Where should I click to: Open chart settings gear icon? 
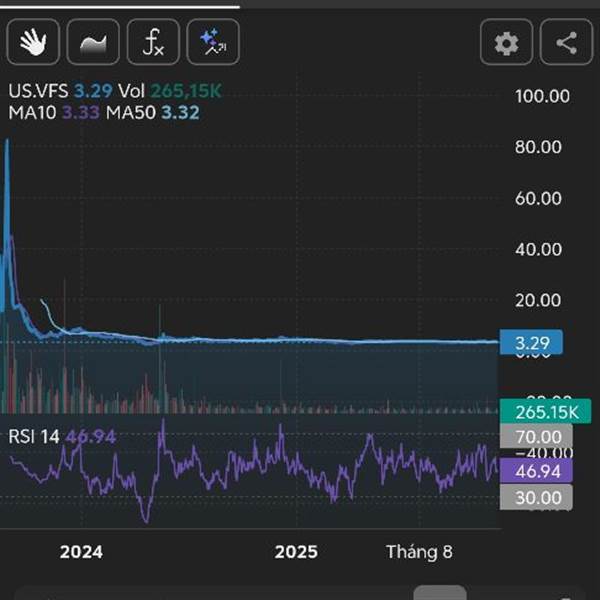(506, 42)
